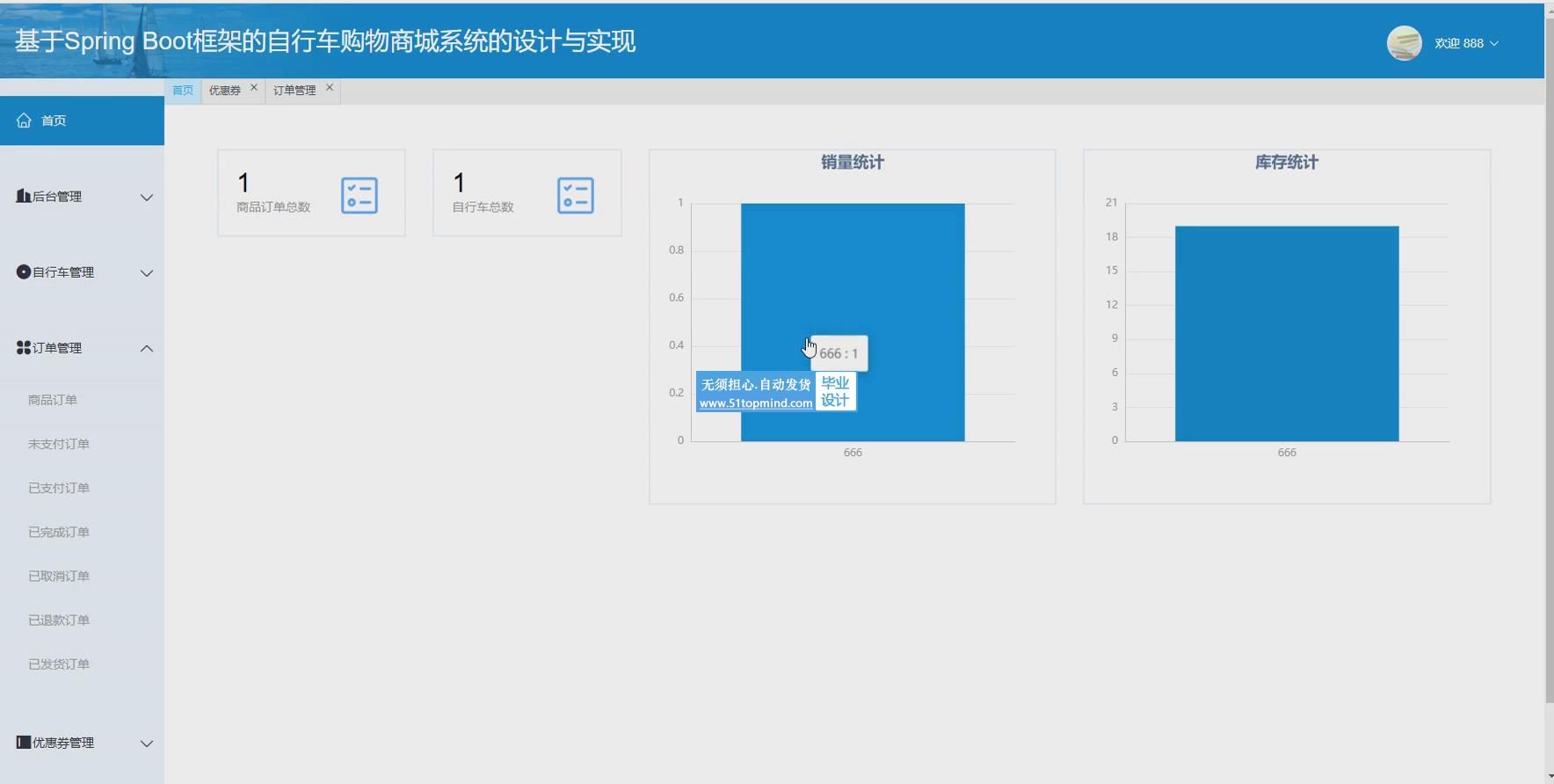Viewport: 1554px width, 784px height.
Task: Open the 欢迎 888 user dropdown
Action: pyautogui.click(x=1466, y=43)
